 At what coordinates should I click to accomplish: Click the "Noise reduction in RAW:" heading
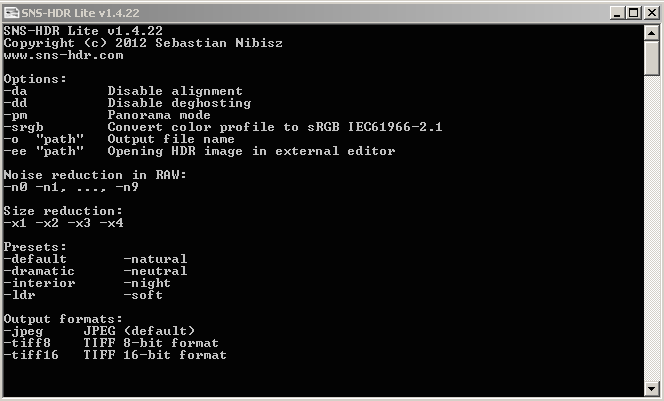tap(95, 175)
